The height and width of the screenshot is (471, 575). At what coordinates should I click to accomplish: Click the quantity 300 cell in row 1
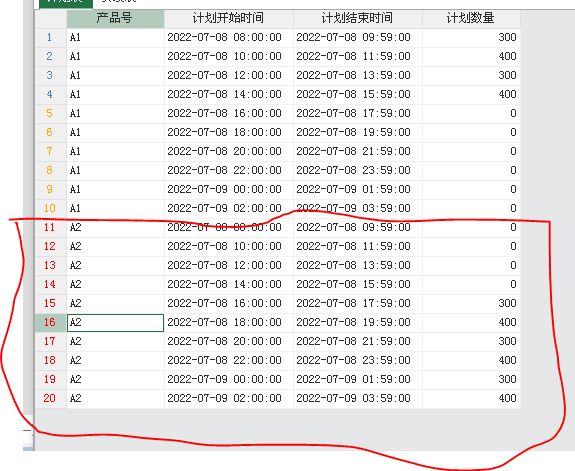471,37
